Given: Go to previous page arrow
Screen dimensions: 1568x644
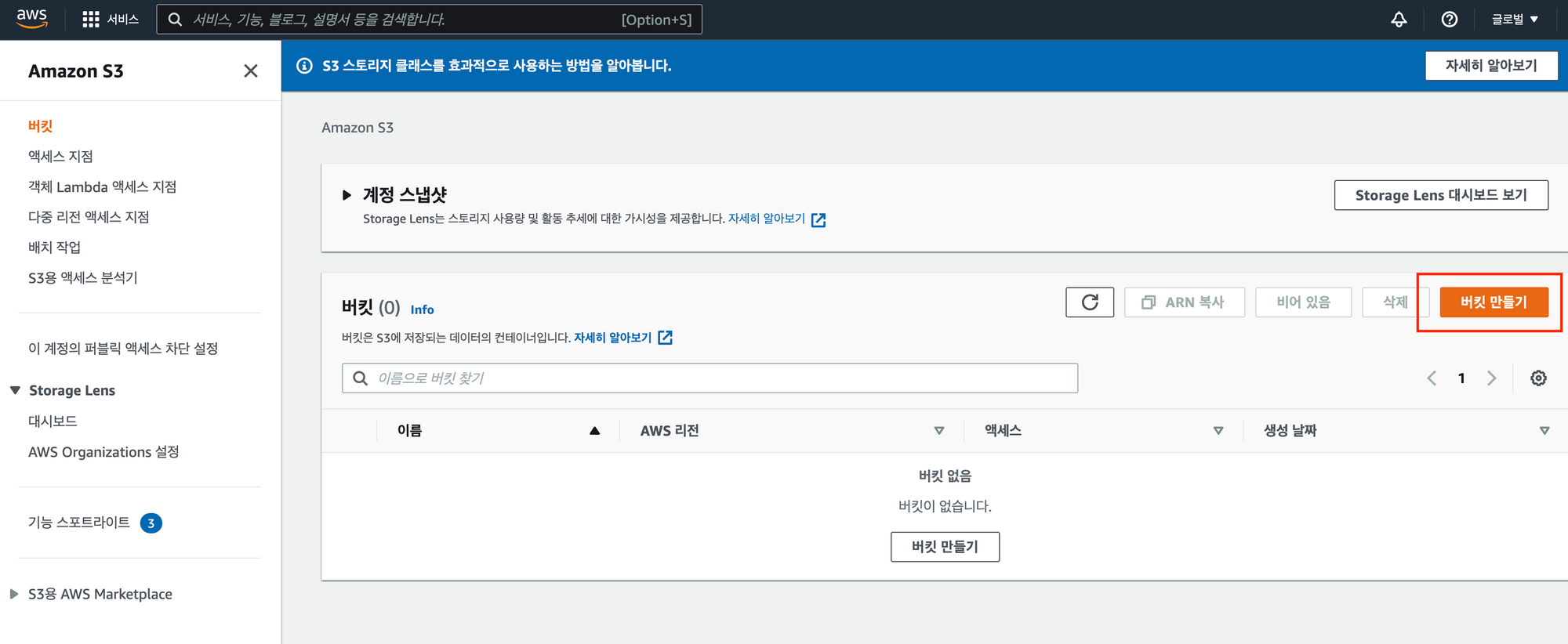Looking at the screenshot, I should click(x=1432, y=378).
